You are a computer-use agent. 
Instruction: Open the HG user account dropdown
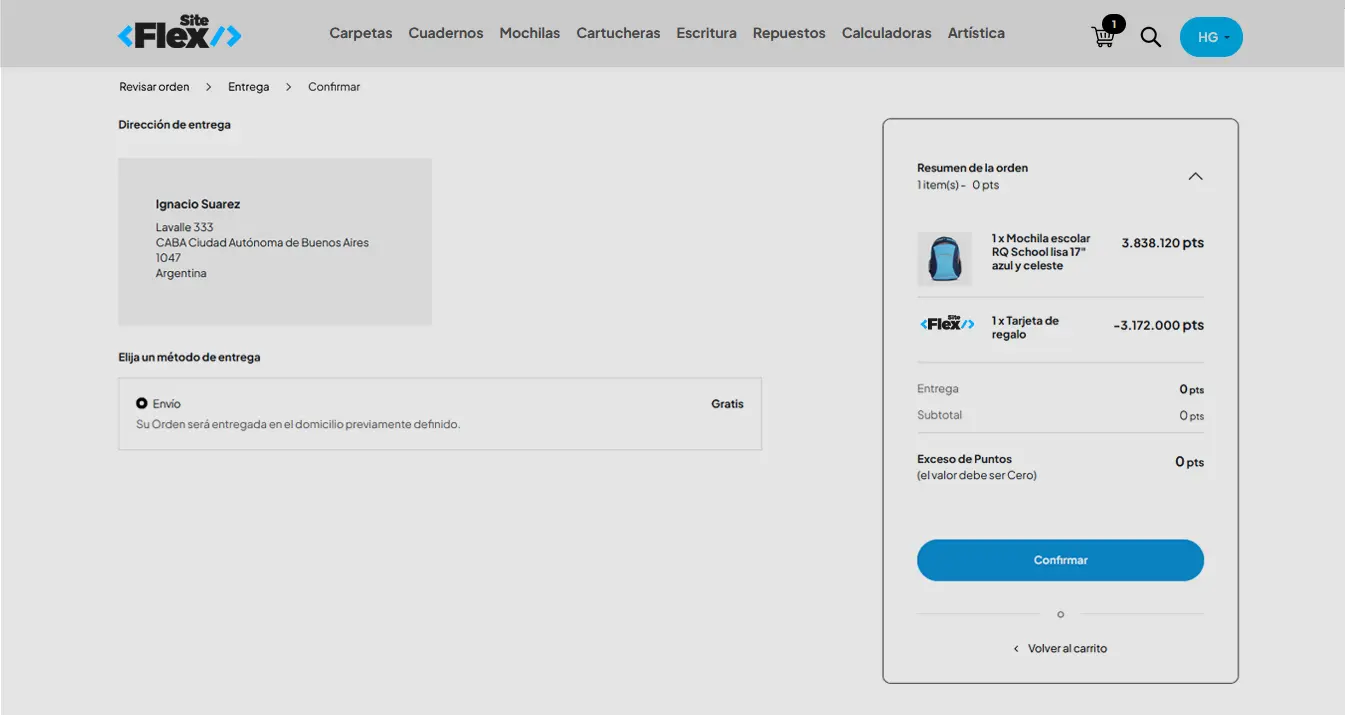coord(1211,37)
